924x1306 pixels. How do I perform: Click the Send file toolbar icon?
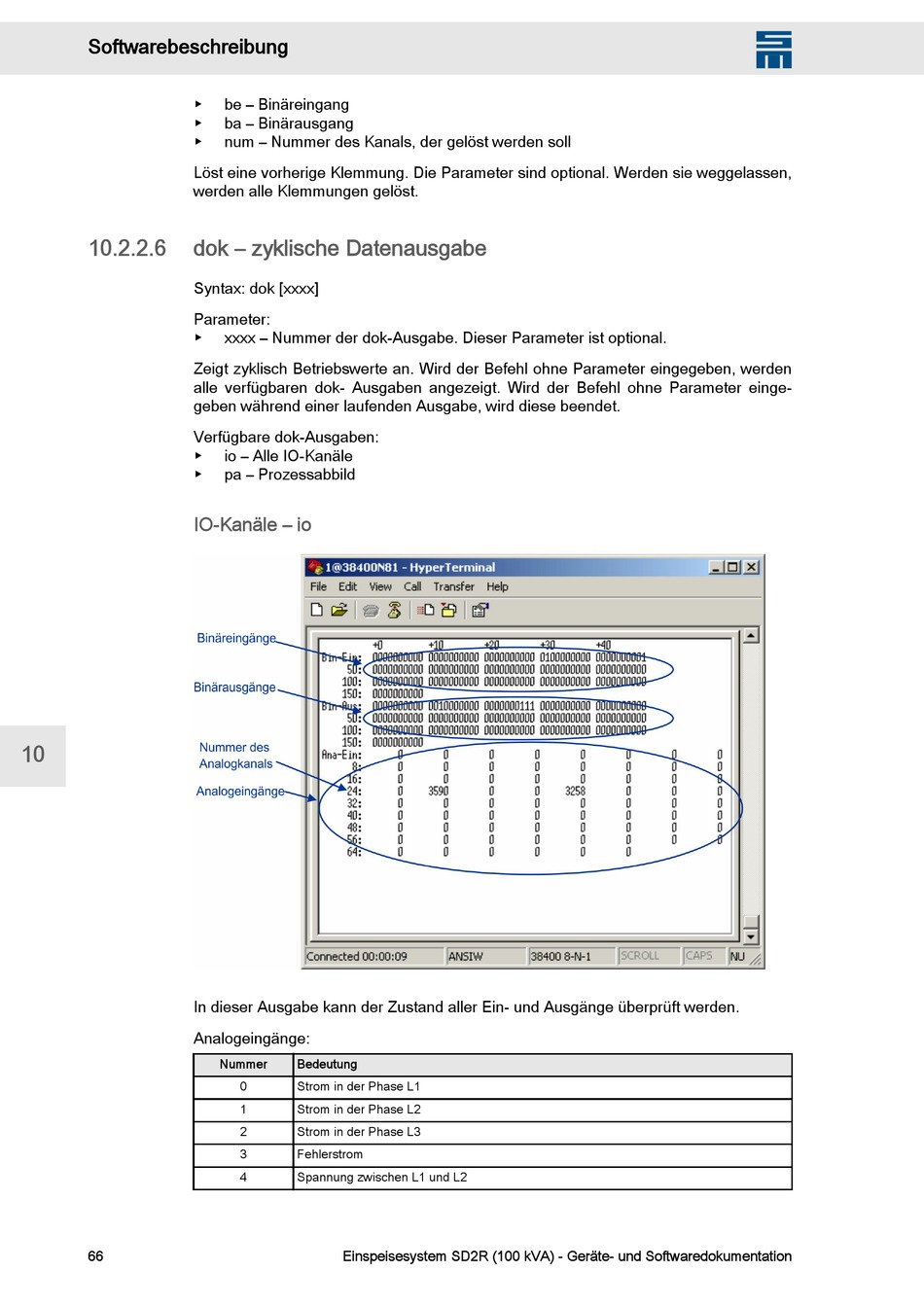(x=425, y=610)
